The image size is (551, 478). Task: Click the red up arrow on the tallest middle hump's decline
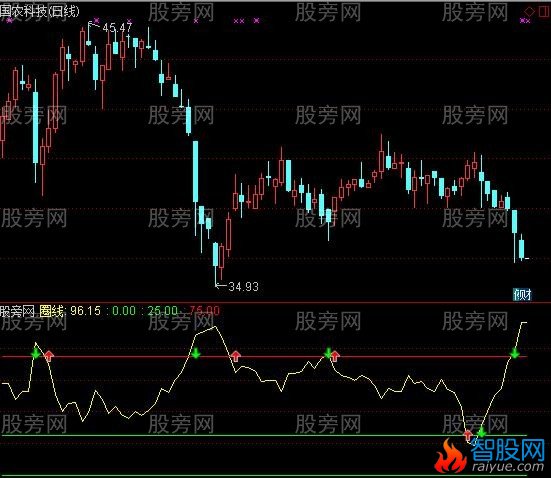(236, 356)
